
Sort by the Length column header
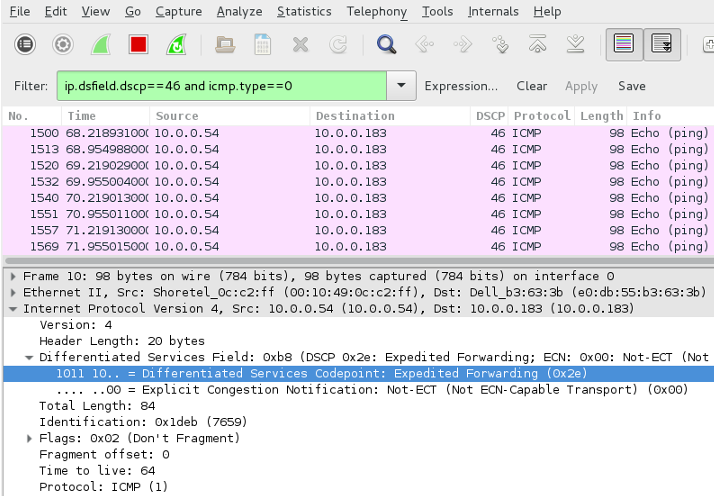[x=601, y=116]
